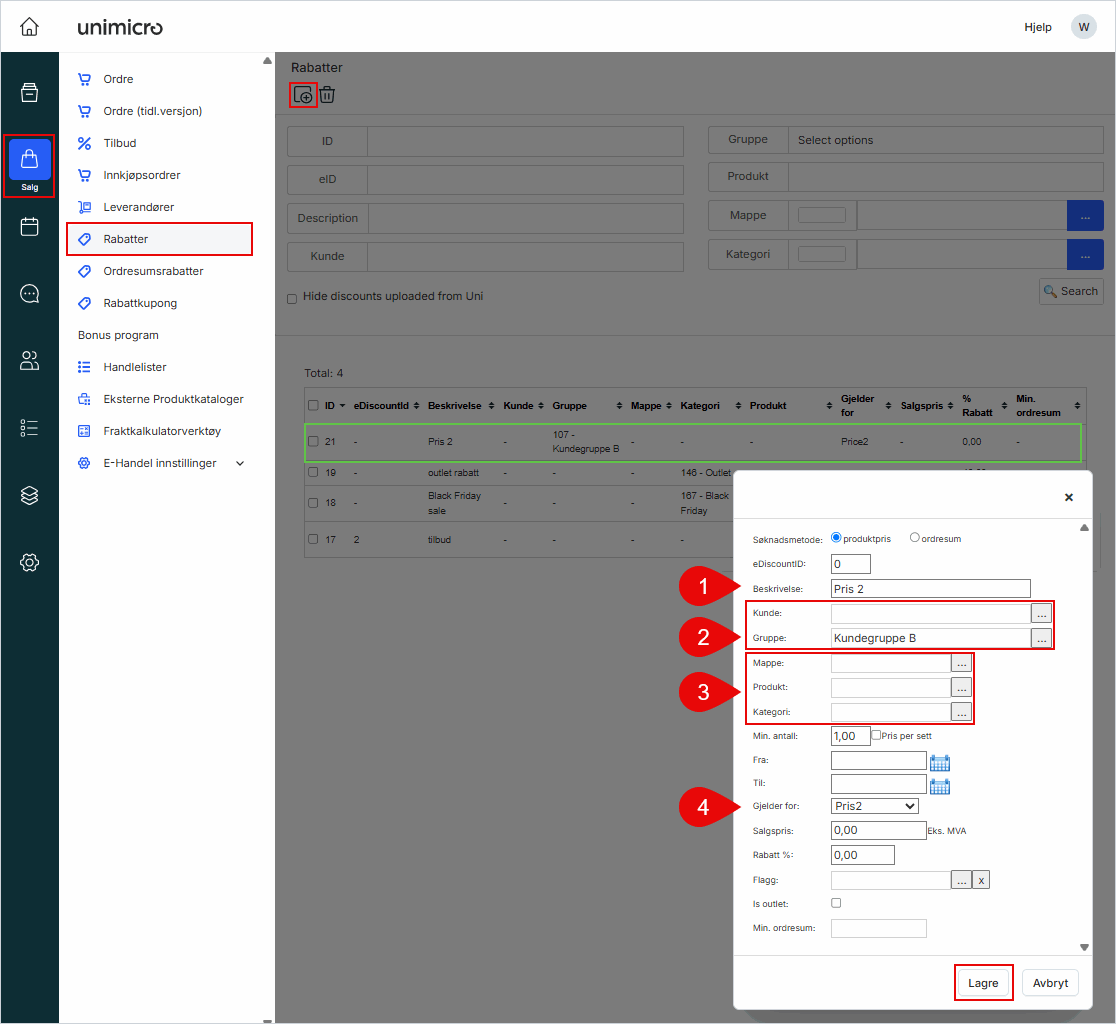Enable the Pris per sett checkbox

click(876, 735)
